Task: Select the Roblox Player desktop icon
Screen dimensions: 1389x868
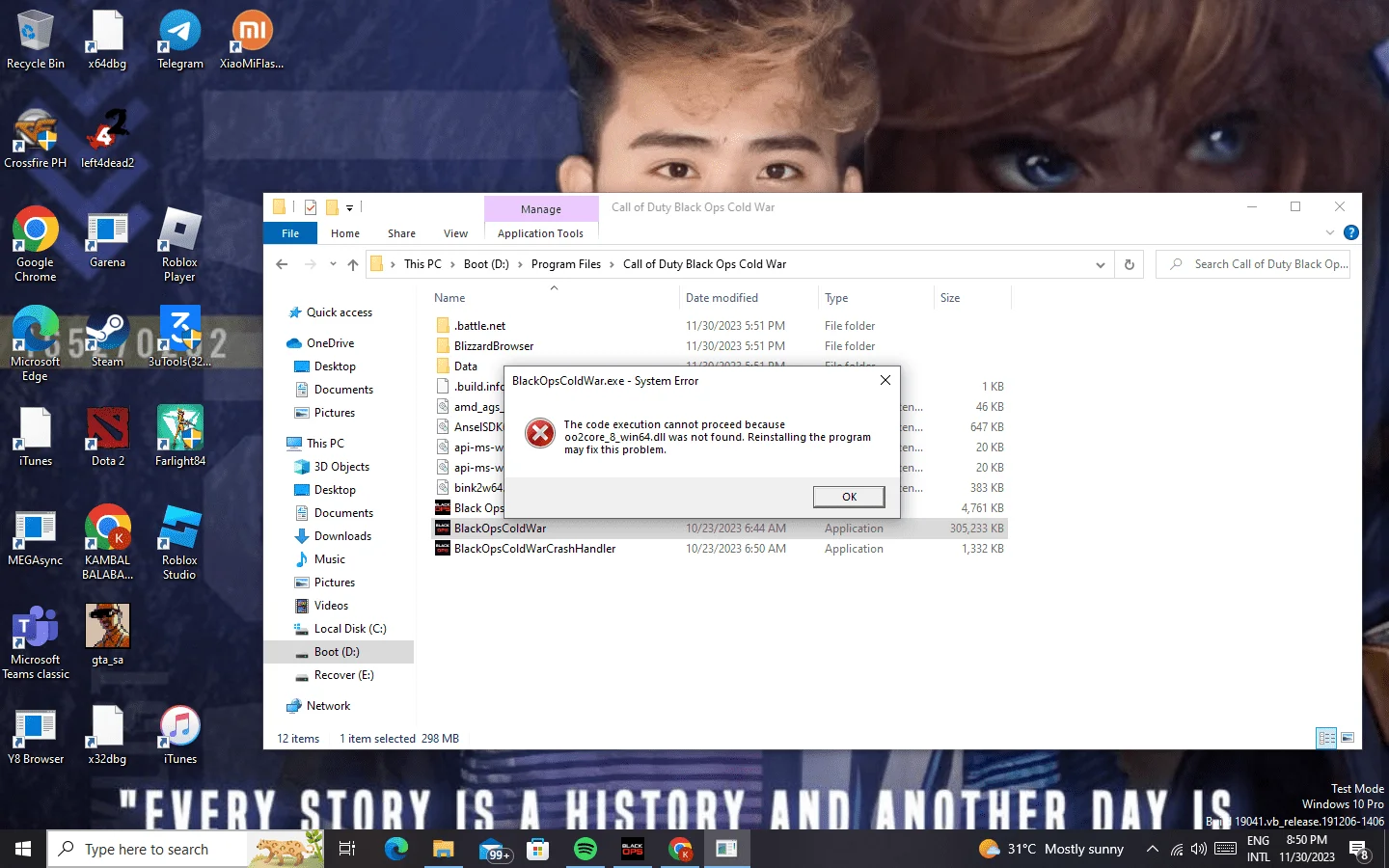Action: click(x=179, y=245)
